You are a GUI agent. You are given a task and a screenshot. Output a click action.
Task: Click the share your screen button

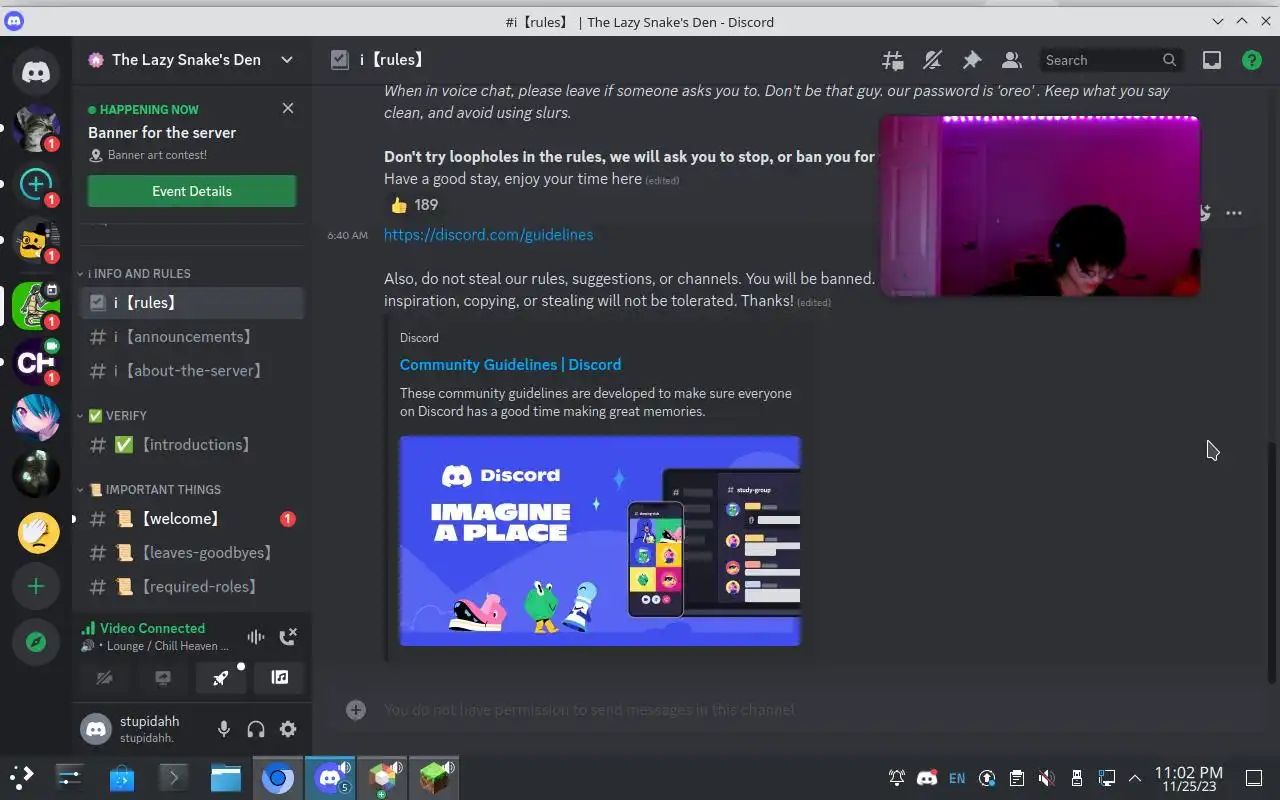163,678
